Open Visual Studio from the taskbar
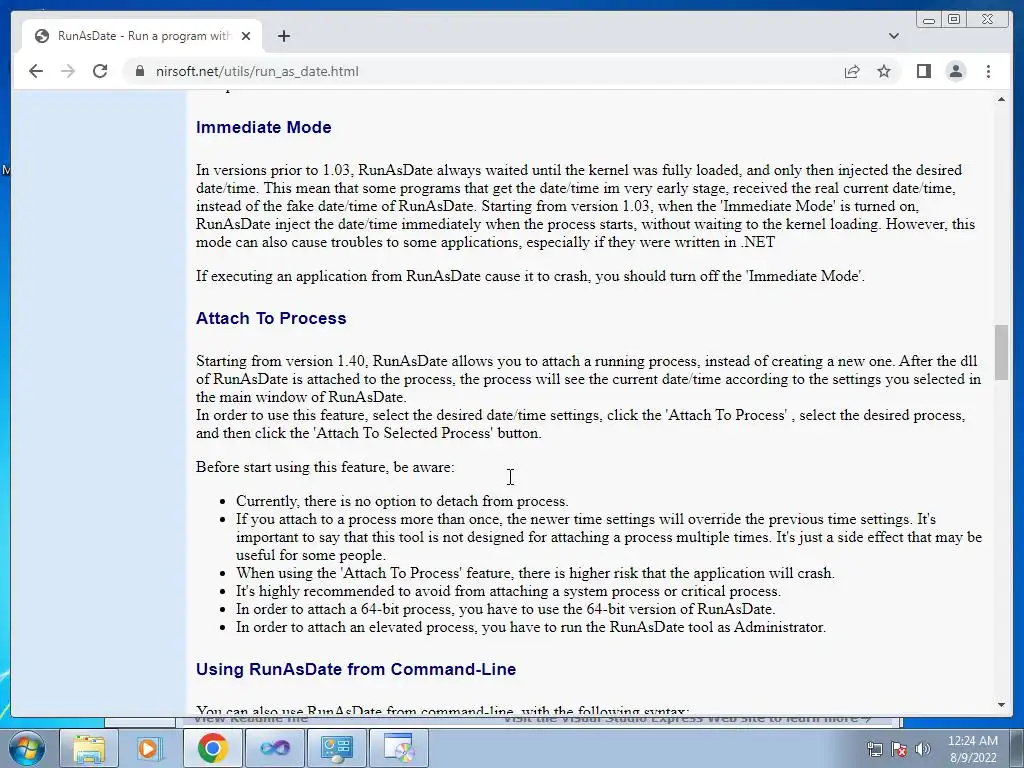1024x768 pixels. [x=274, y=748]
